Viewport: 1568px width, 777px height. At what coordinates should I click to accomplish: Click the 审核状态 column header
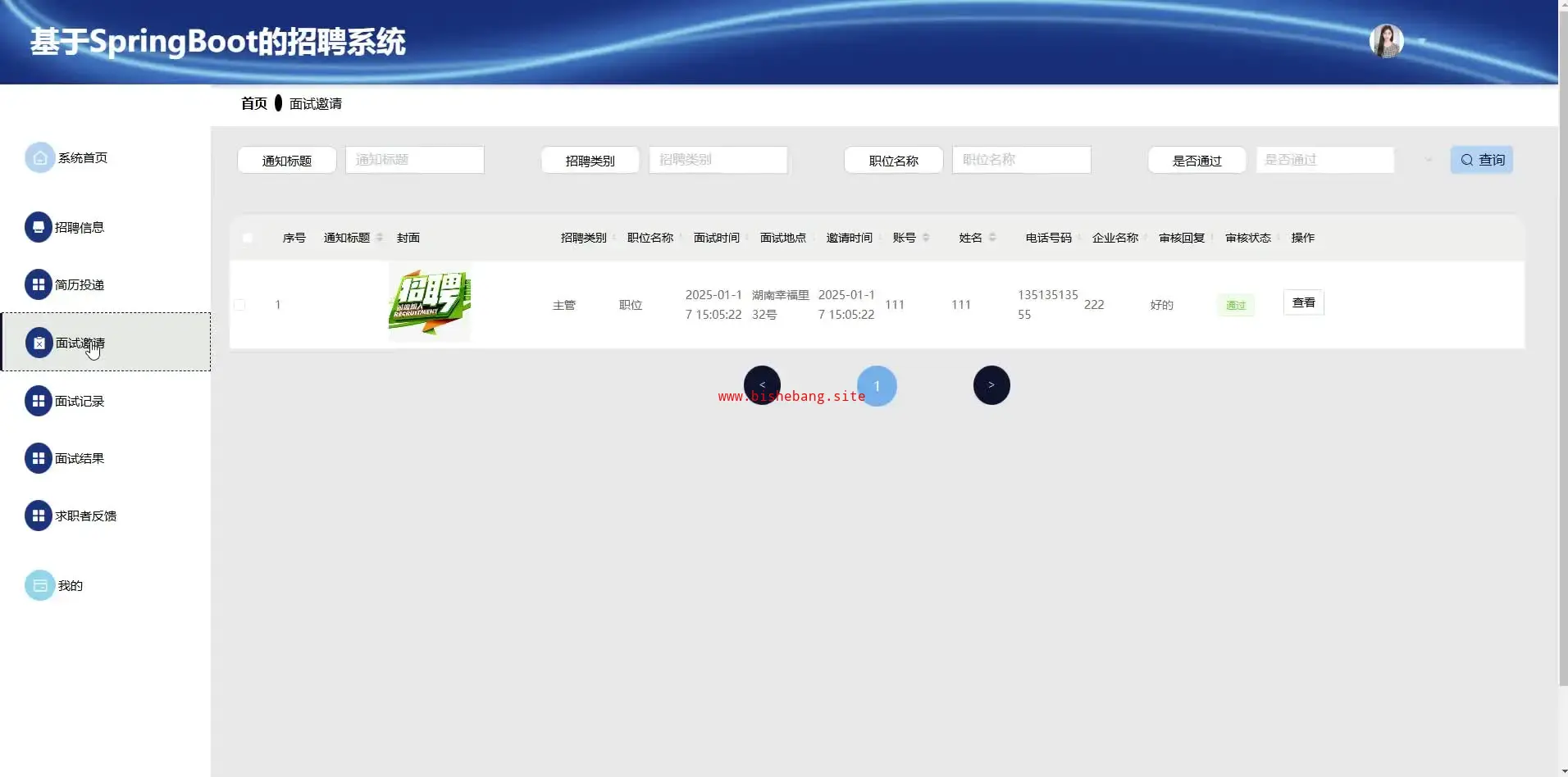[1248, 238]
